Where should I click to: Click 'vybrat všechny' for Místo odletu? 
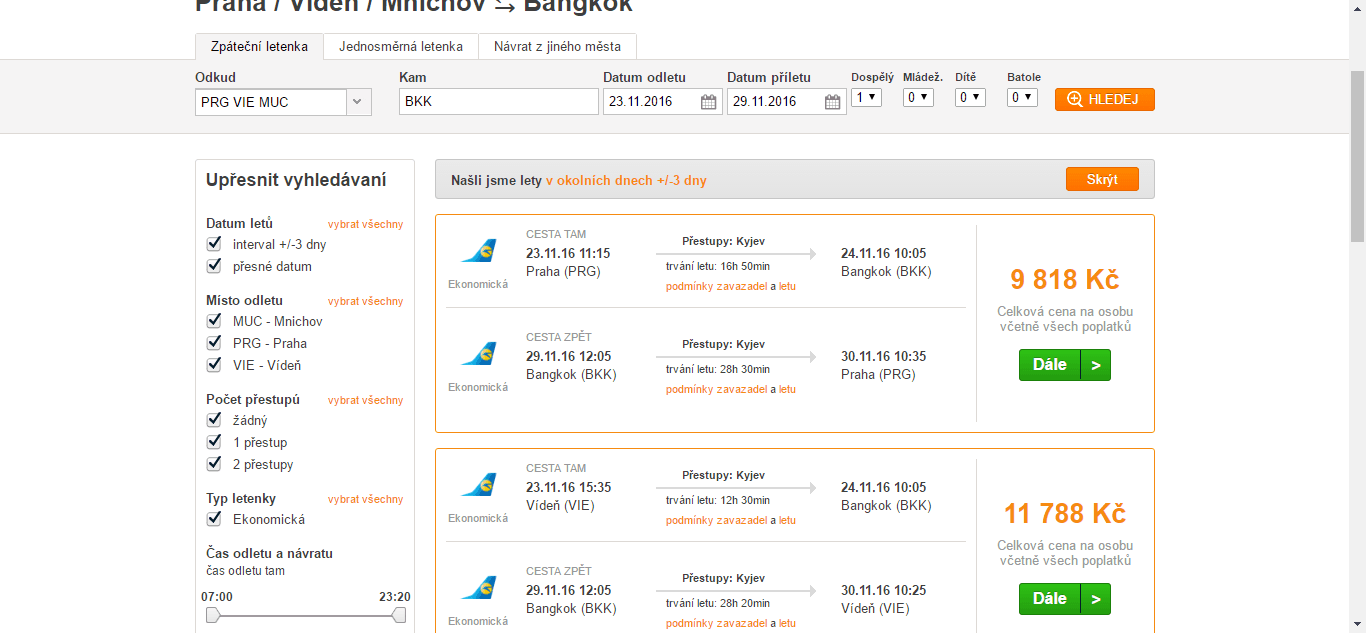click(x=366, y=301)
